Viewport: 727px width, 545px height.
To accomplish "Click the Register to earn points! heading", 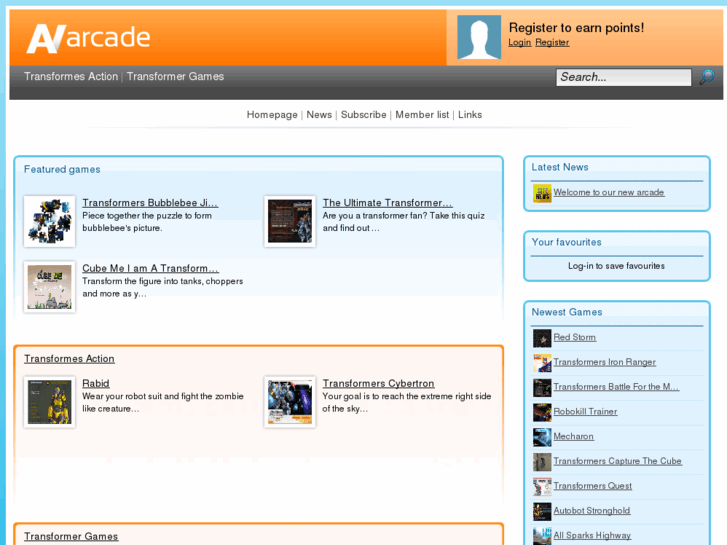I will pos(576,27).
